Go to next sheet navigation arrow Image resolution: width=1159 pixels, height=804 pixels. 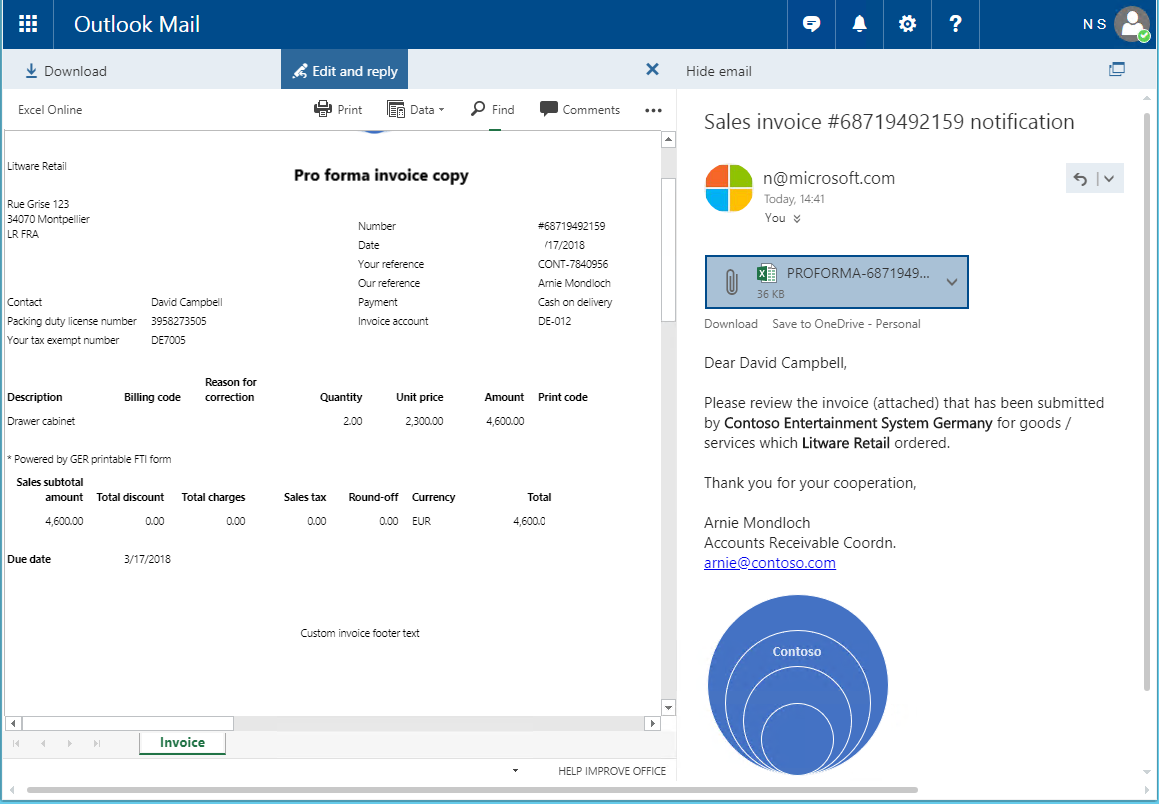[69, 743]
